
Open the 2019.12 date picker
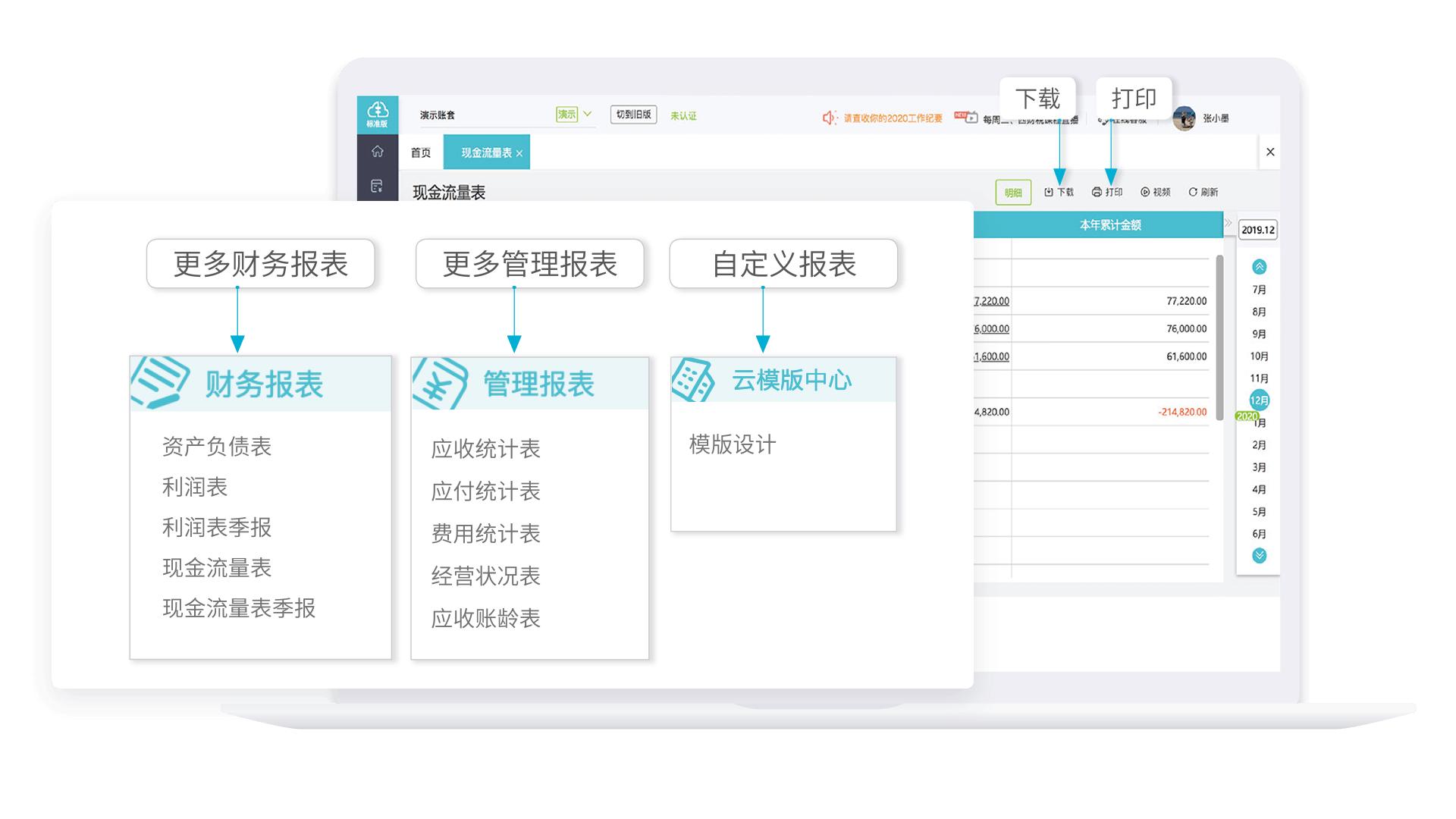pyautogui.click(x=1257, y=231)
